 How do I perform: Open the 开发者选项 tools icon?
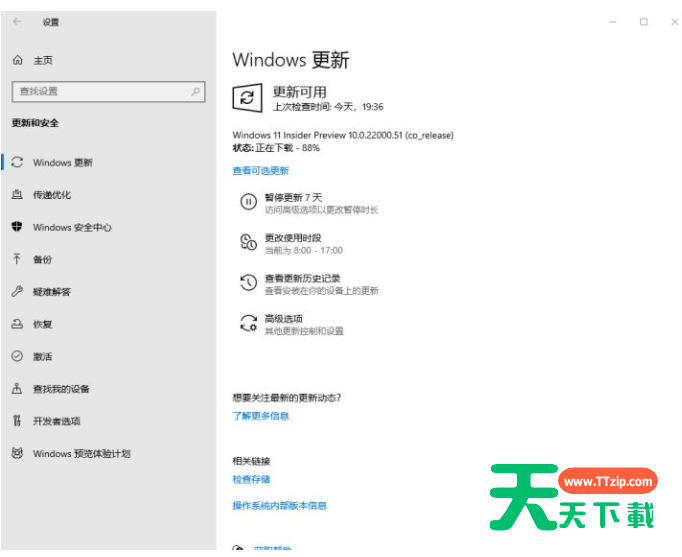[17, 420]
